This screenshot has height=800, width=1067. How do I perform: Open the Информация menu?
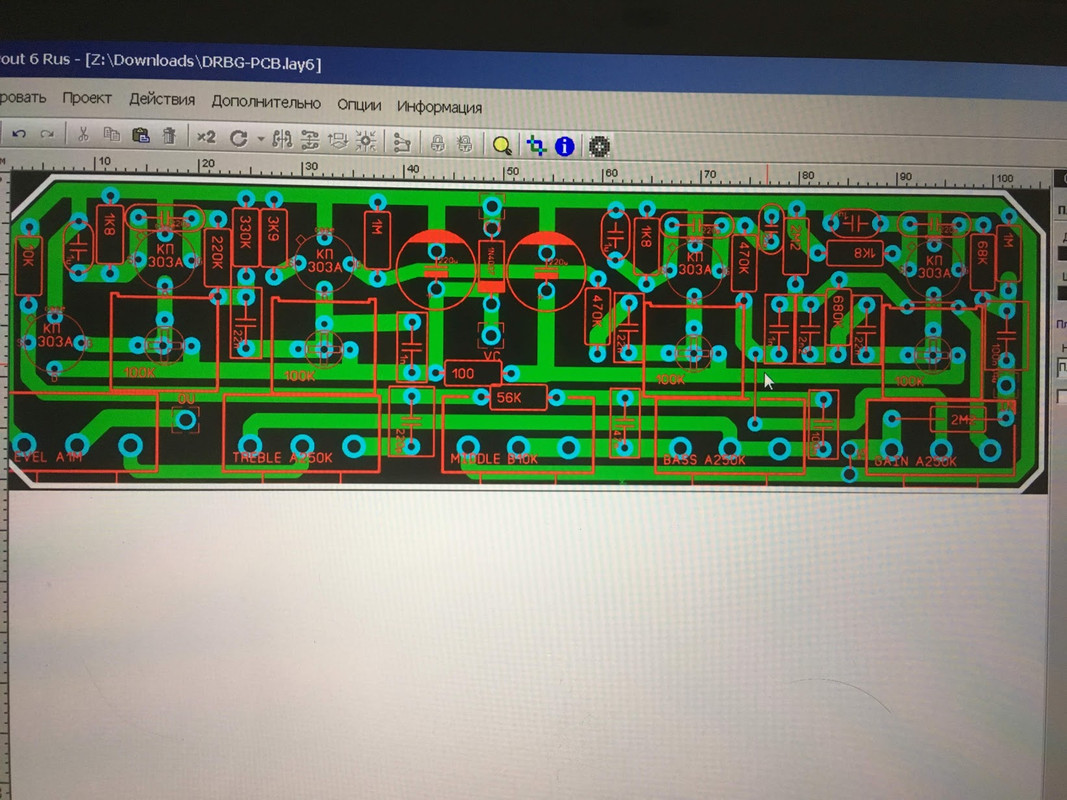[x=440, y=107]
